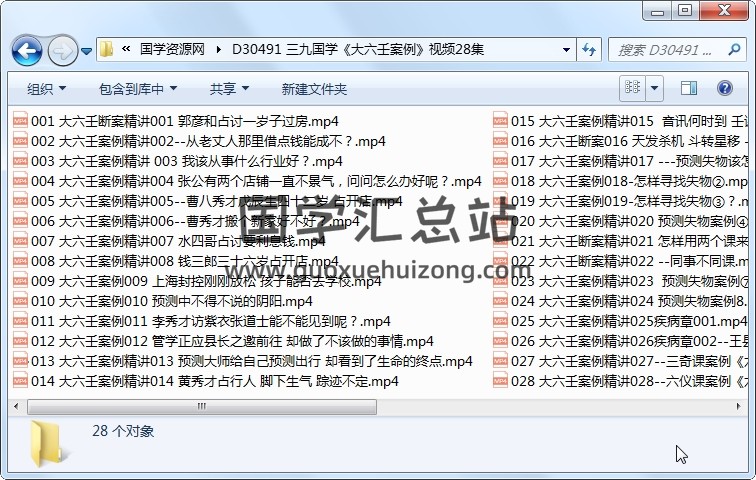Image resolution: width=756 pixels, height=480 pixels.
Task: Click MP4 icon of file 017
Action: (x=500, y=160)
